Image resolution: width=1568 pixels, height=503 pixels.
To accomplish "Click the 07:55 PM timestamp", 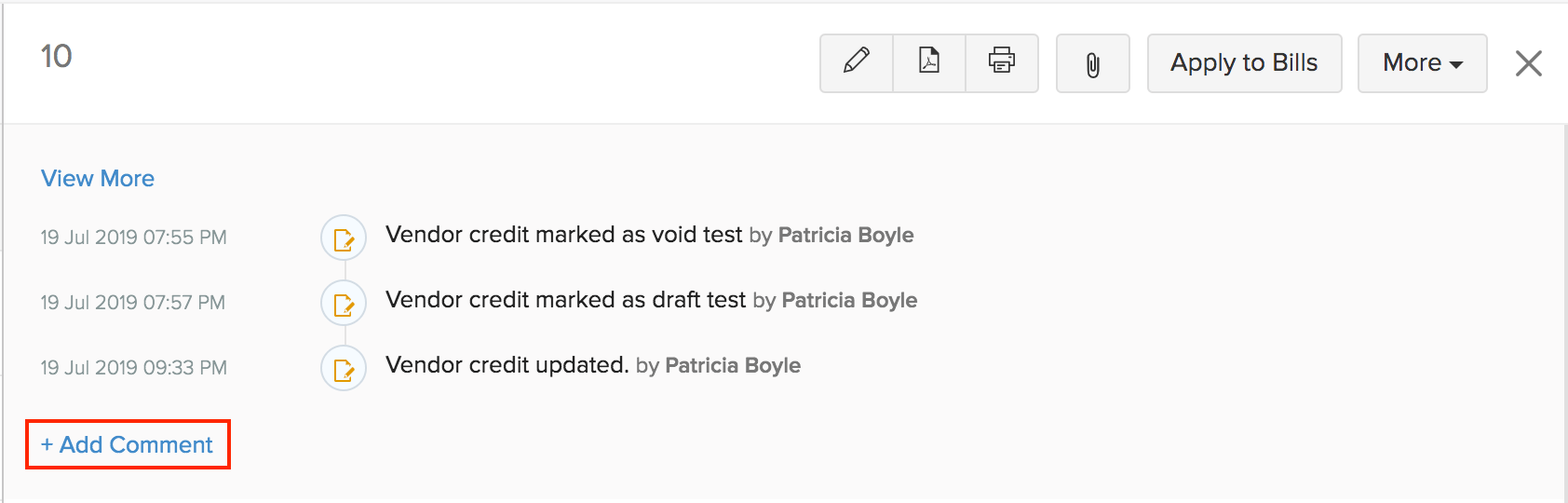I will coord(133,238).
